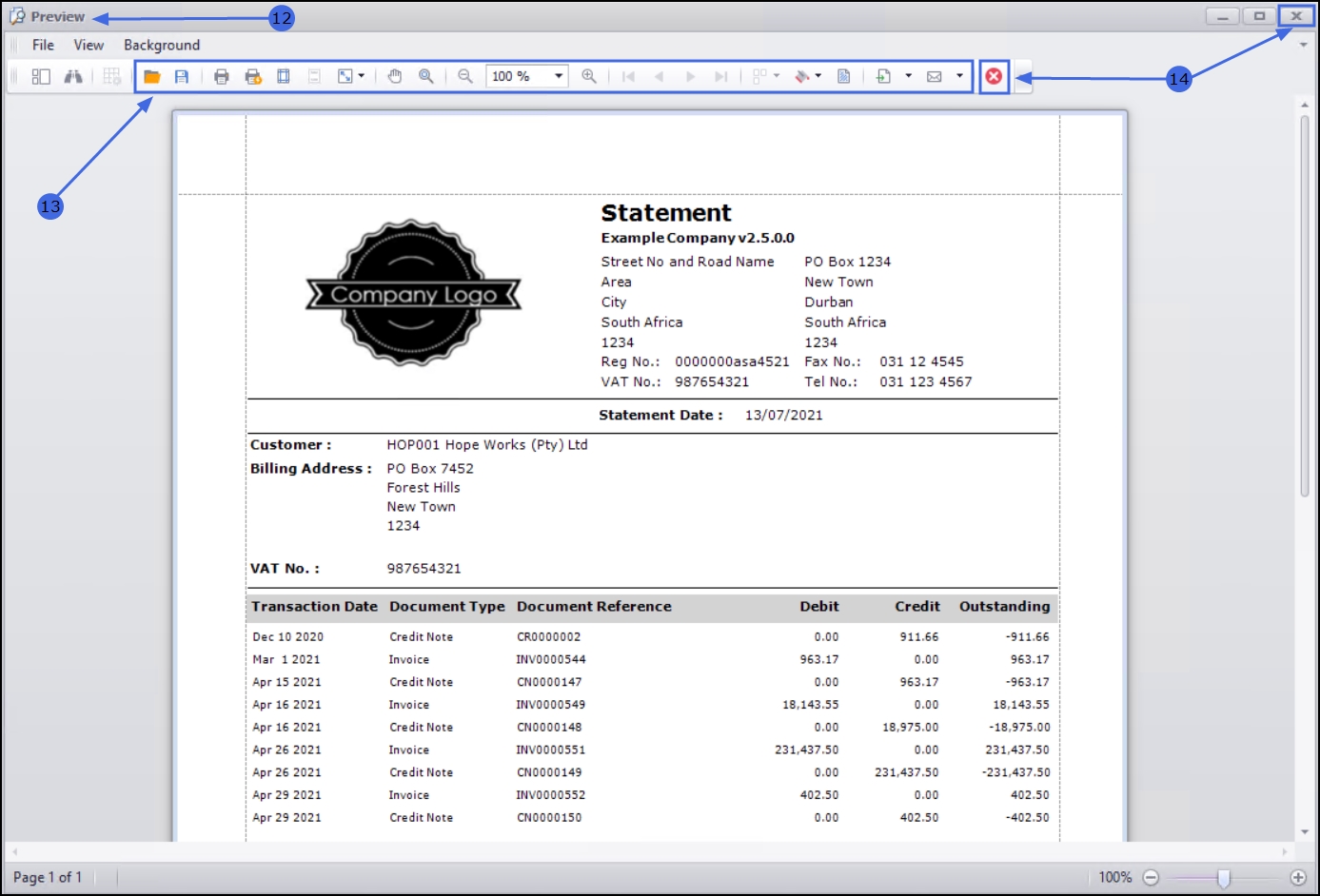The image size is (1320, 896).
Task: Open the Background menu
Action: pyautogui.click(x=162, y=45)
